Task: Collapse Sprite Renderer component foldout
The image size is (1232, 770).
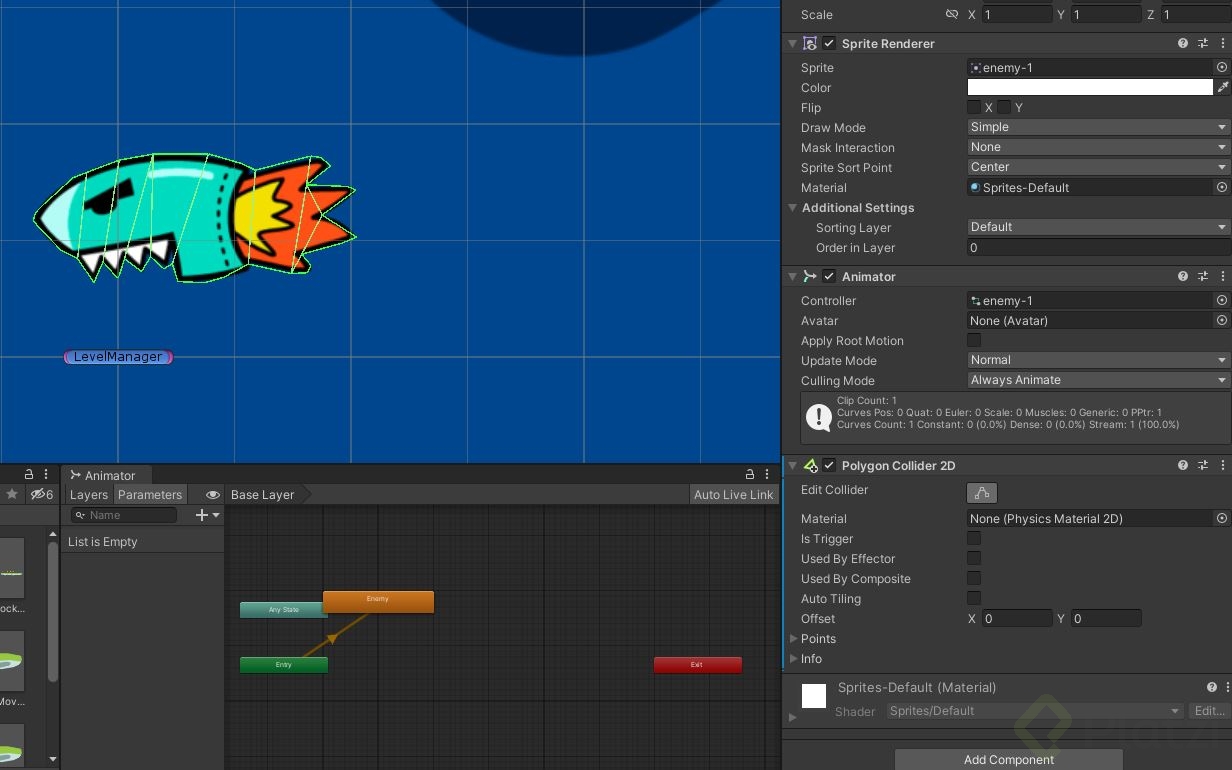Action: point(793,44)
